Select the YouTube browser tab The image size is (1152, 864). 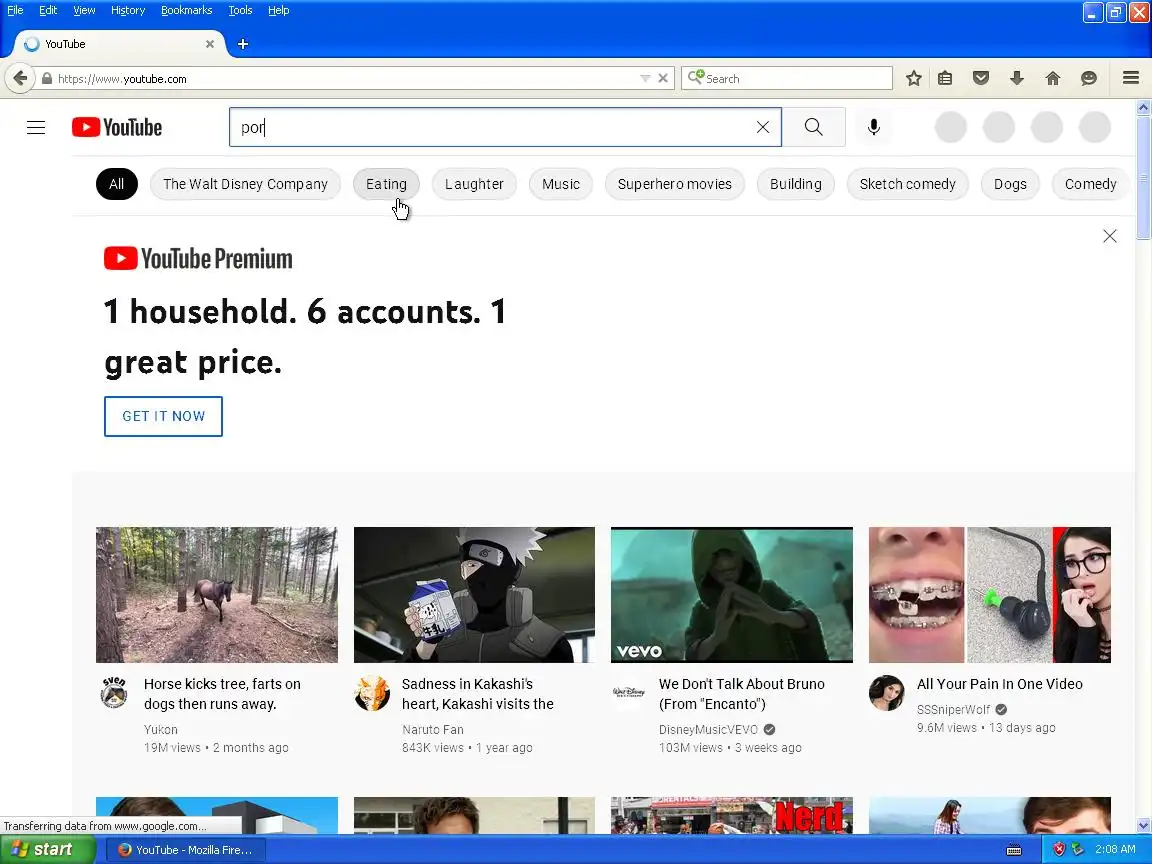click(118, 44)
